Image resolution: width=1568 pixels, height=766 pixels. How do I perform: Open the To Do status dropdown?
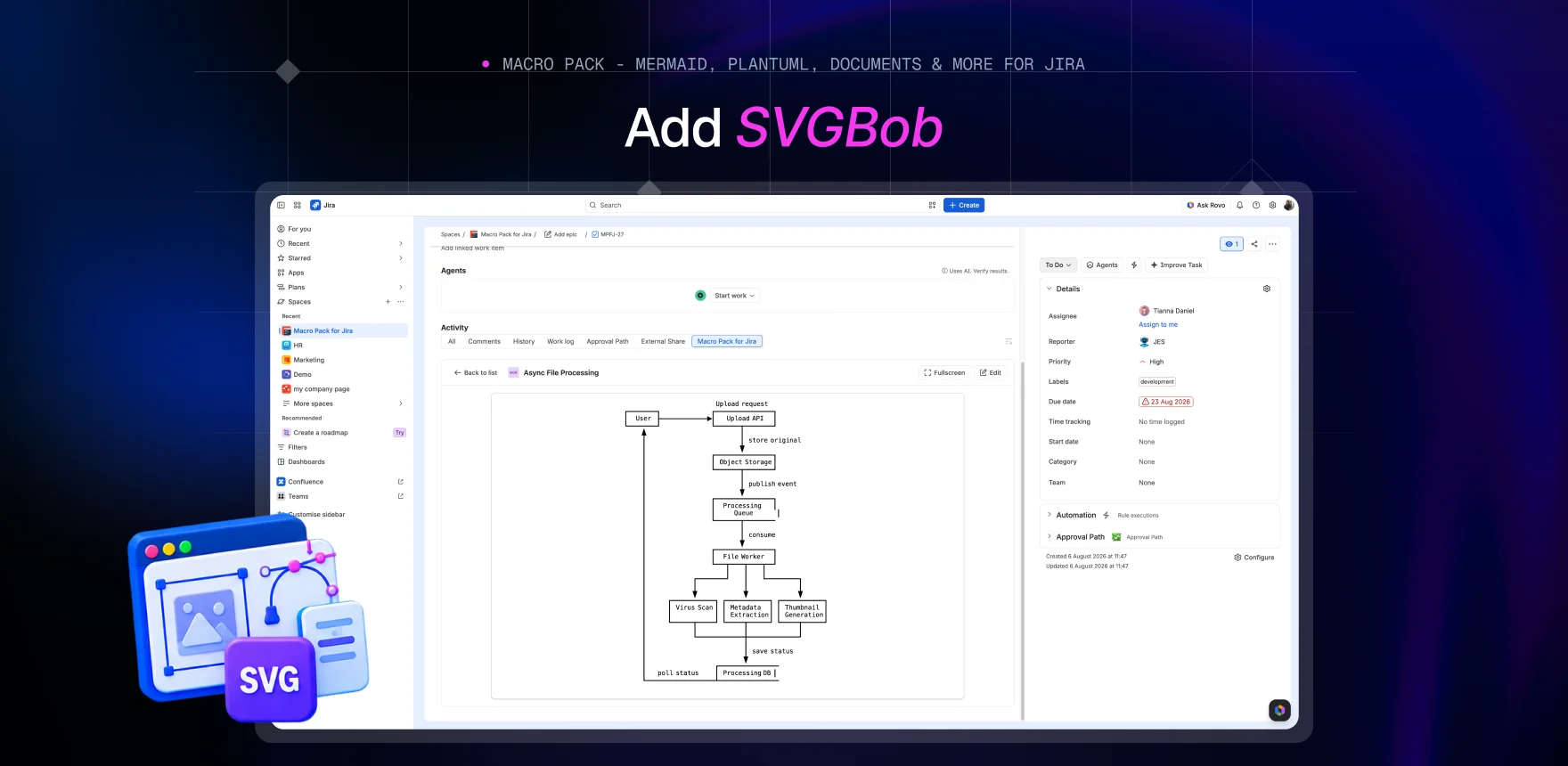click(x=1058, y=265)
